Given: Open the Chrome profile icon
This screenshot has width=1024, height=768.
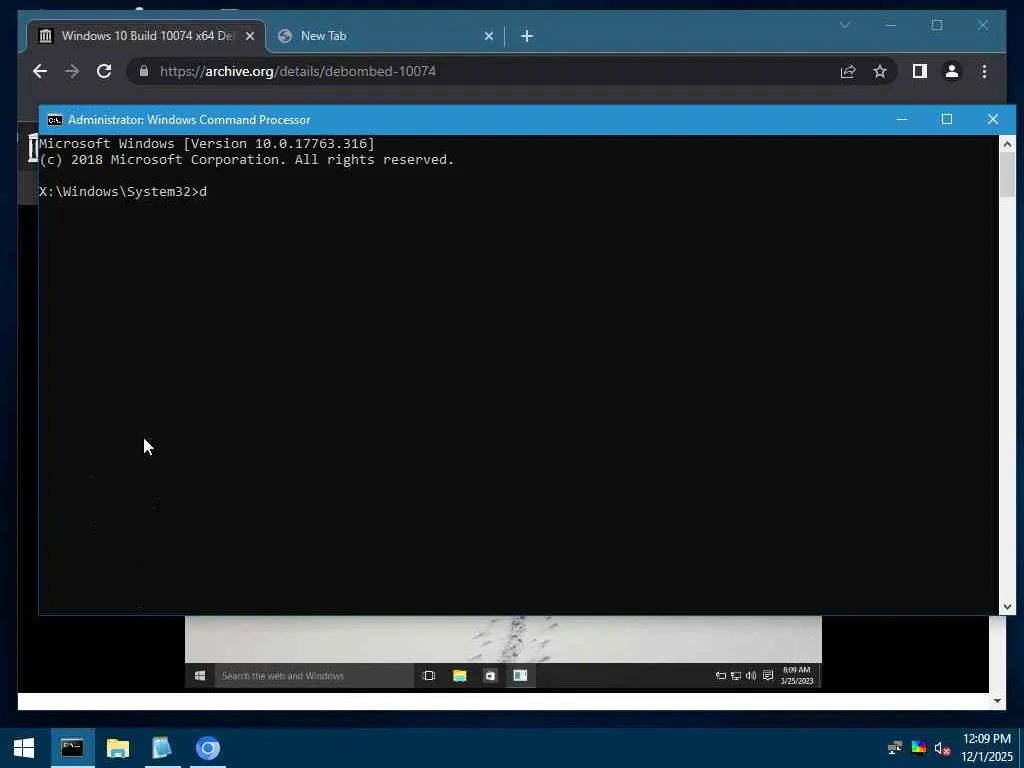Looking at the screenshot, I should [x=952, y=71].
